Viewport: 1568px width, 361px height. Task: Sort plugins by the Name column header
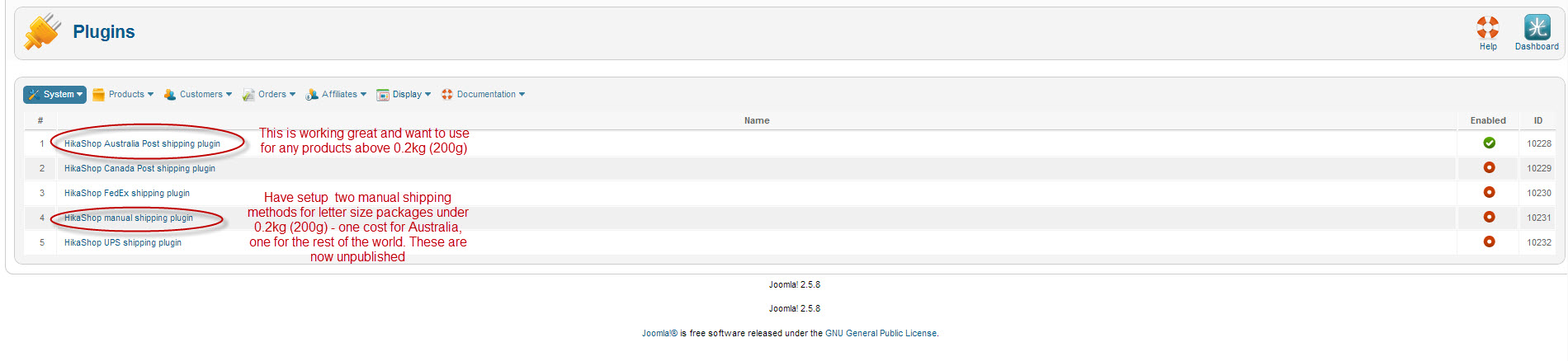point(756,121)
